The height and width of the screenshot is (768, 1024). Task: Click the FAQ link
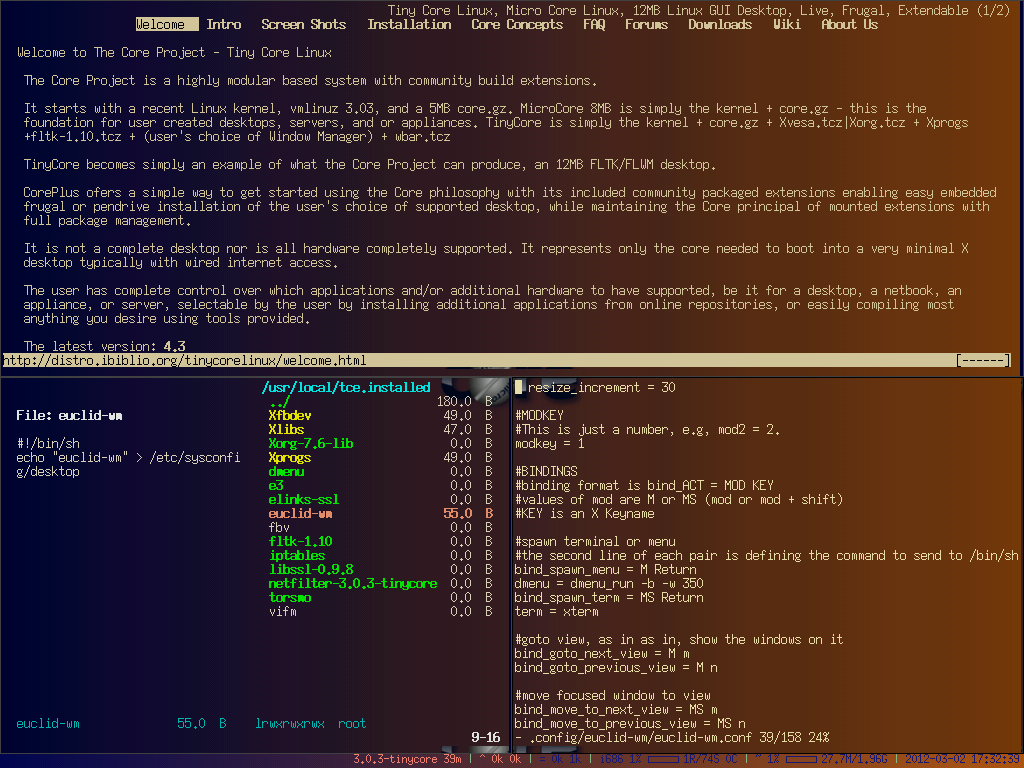click(x=594, y=24)
